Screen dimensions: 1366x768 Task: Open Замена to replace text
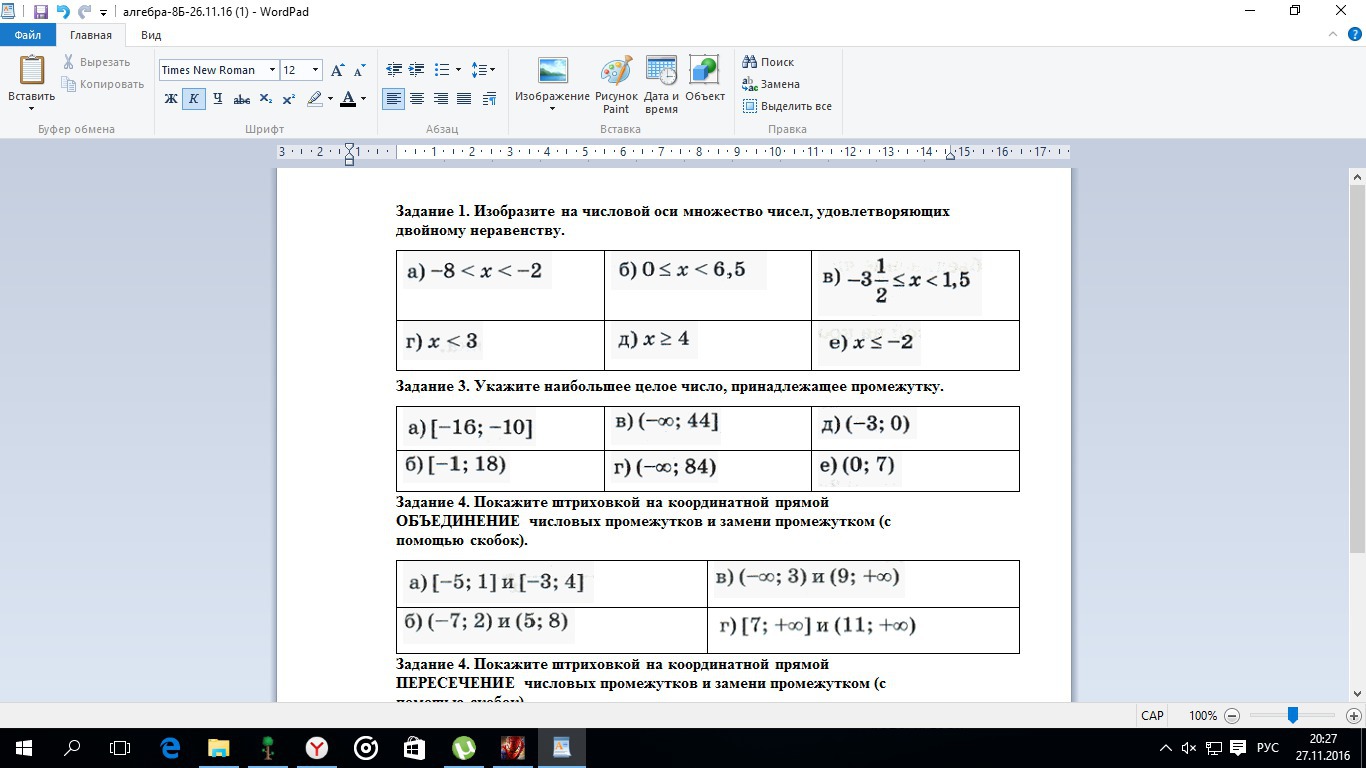(x=771, y=84)
